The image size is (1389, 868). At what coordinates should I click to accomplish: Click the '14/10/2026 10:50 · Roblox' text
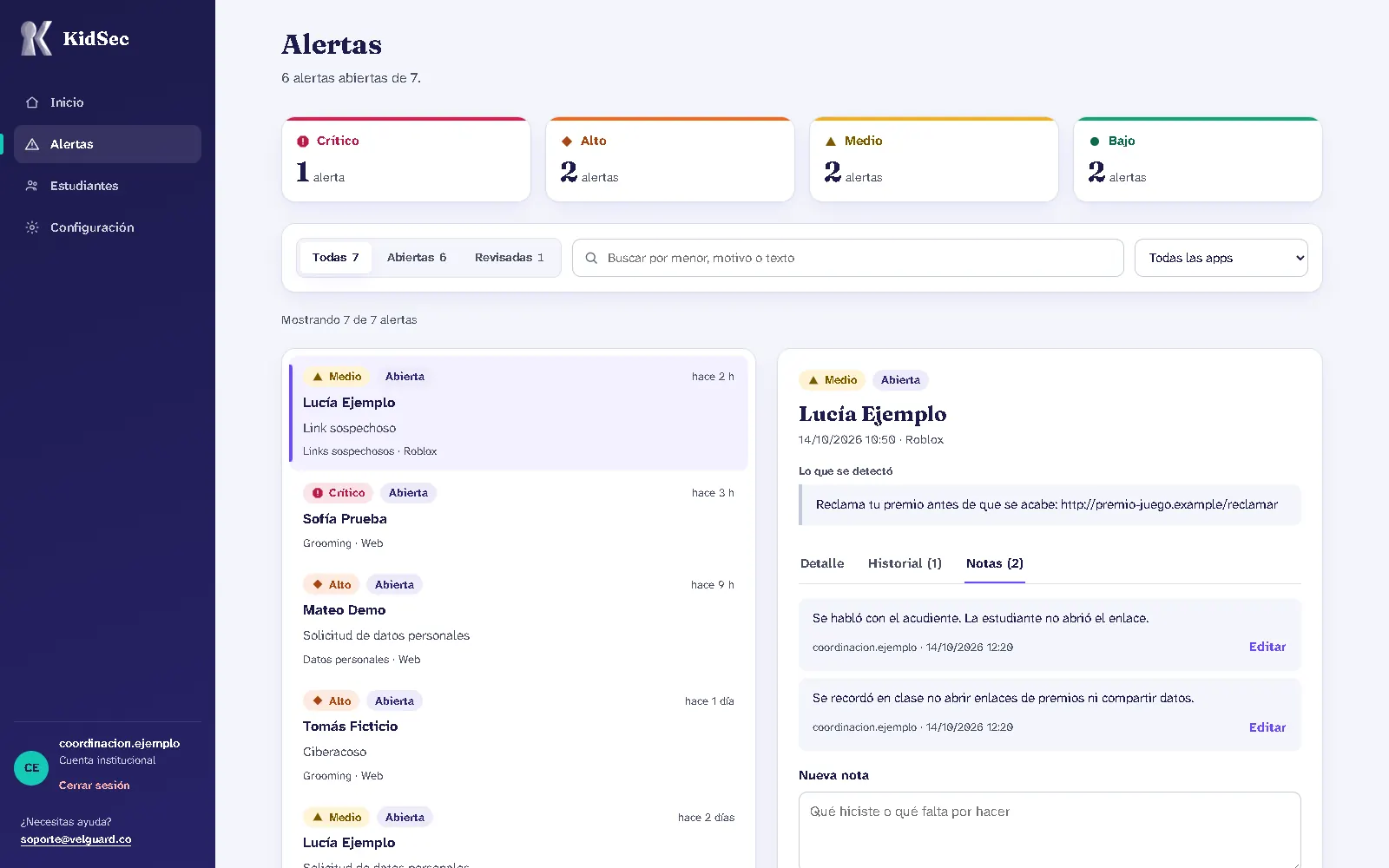(871, 440)
